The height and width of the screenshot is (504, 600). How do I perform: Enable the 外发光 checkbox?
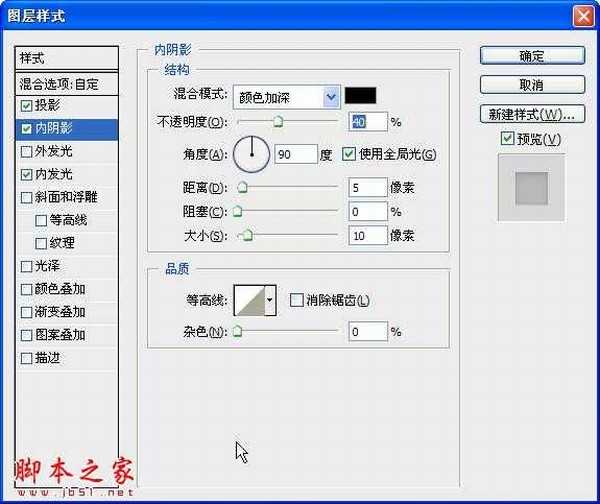27,151
